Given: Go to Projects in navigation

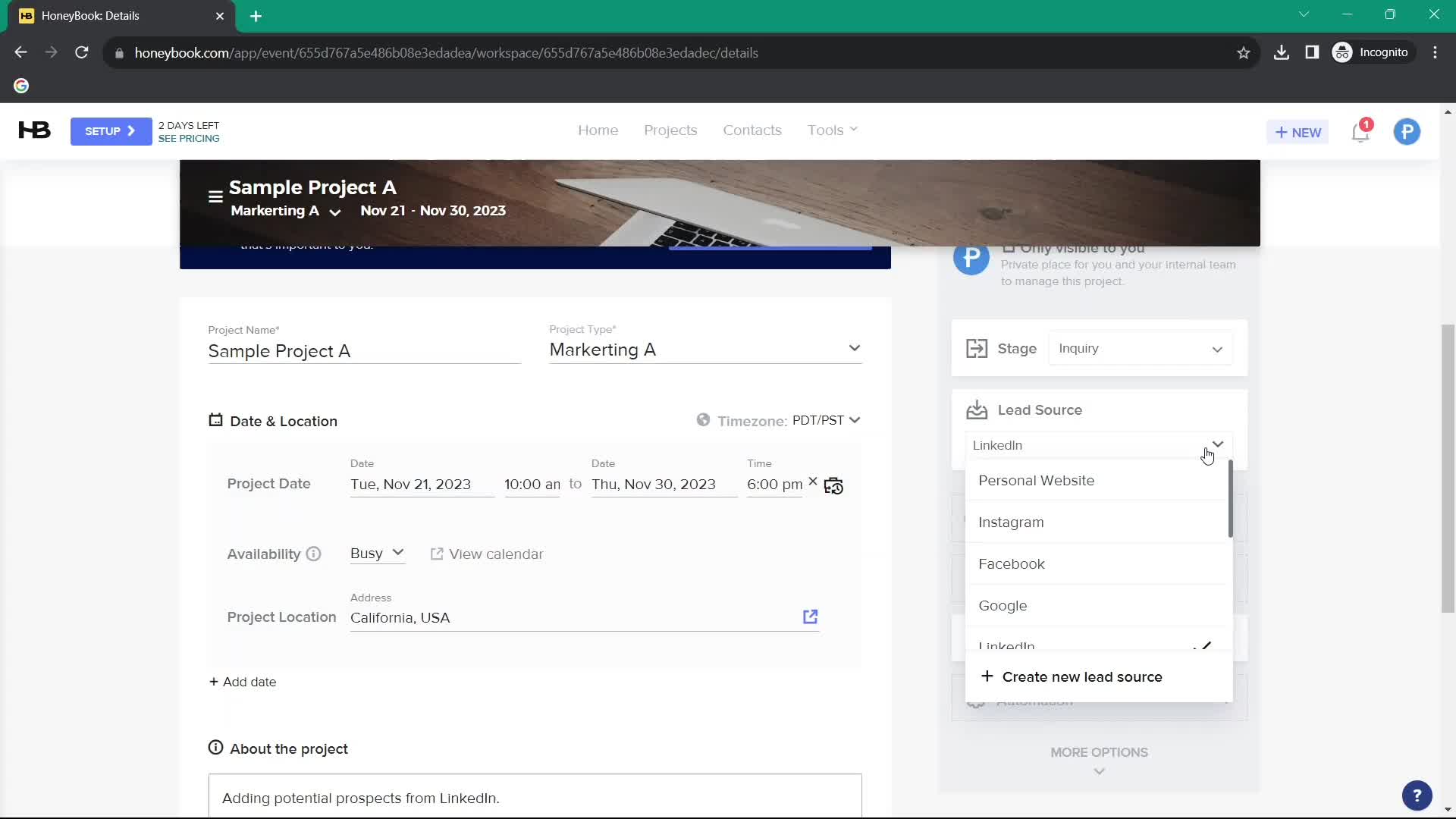Looking at the screenshot, I should tap(670, 130).
